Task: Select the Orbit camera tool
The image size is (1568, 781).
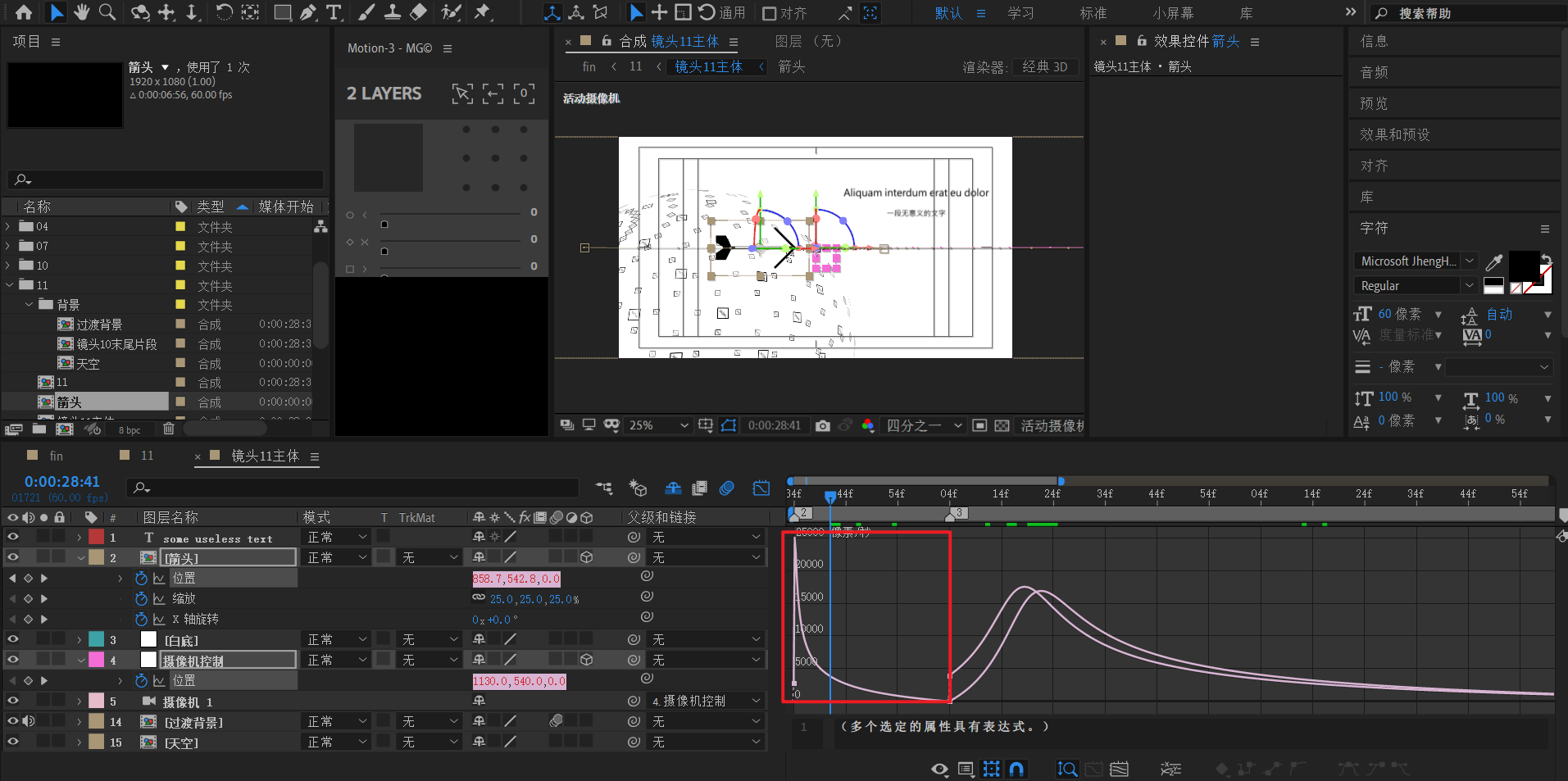Action: click(x=141, y=12)
